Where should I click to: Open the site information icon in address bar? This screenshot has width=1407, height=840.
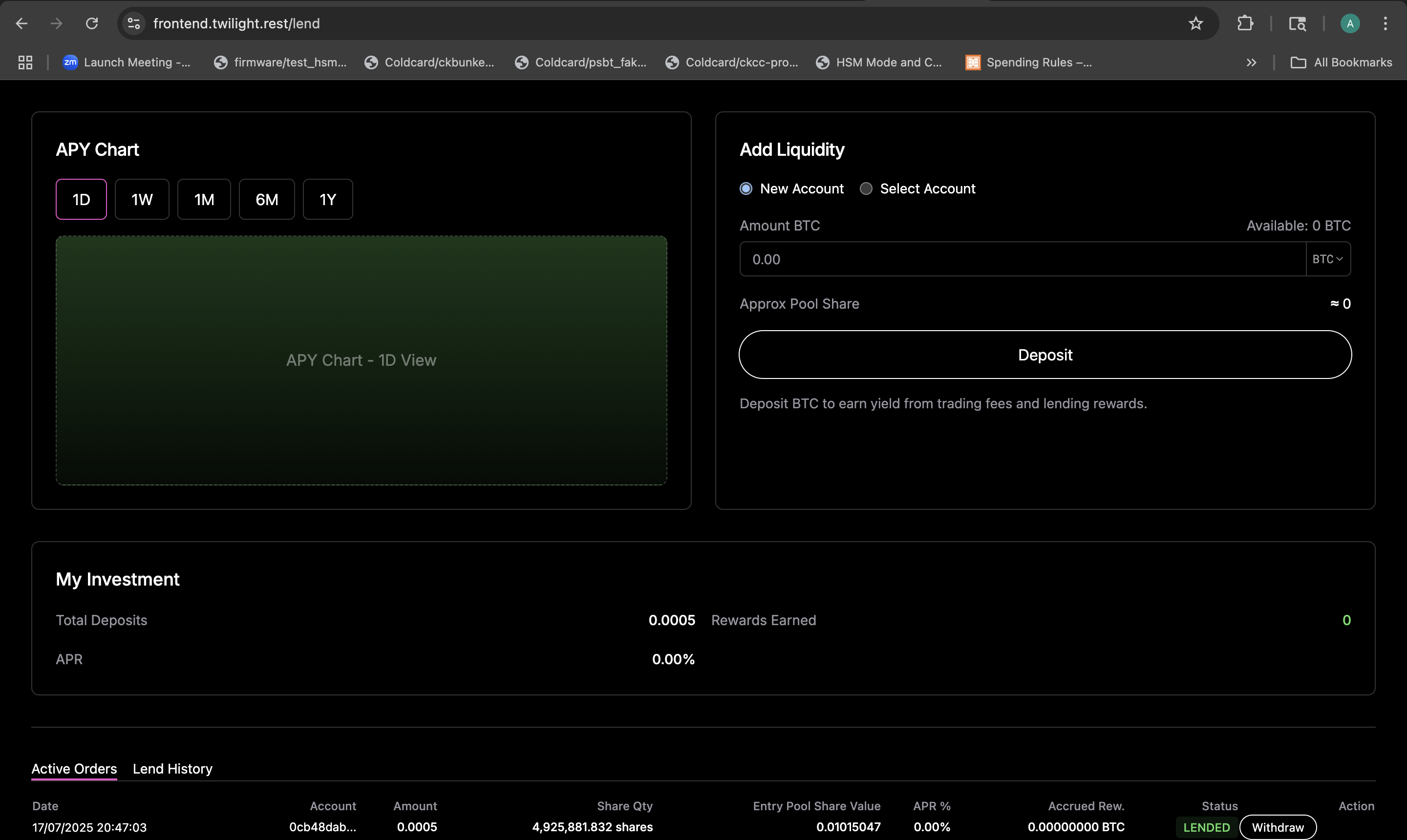pyautogui.click(x=134, y=23)
